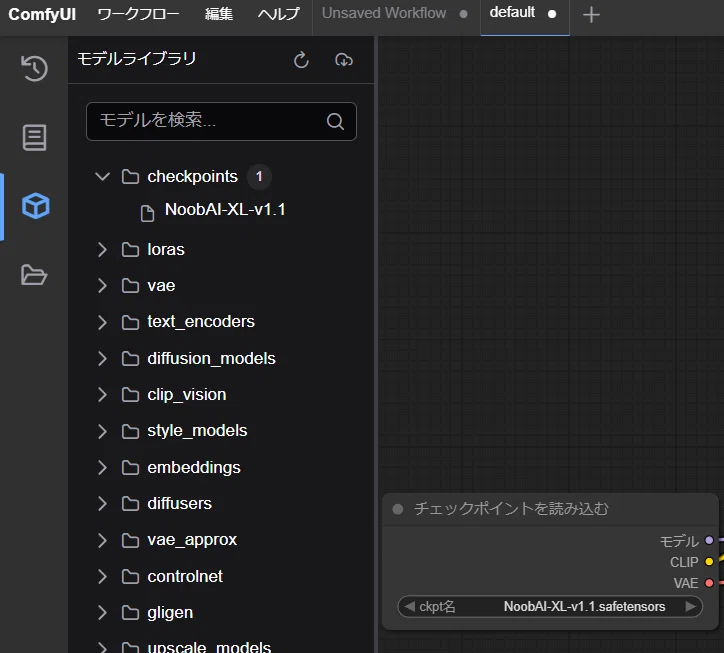Click the file icon beside NoobAI-XL-v1.1
Screen dimensions: 724x653
[147, 213]
